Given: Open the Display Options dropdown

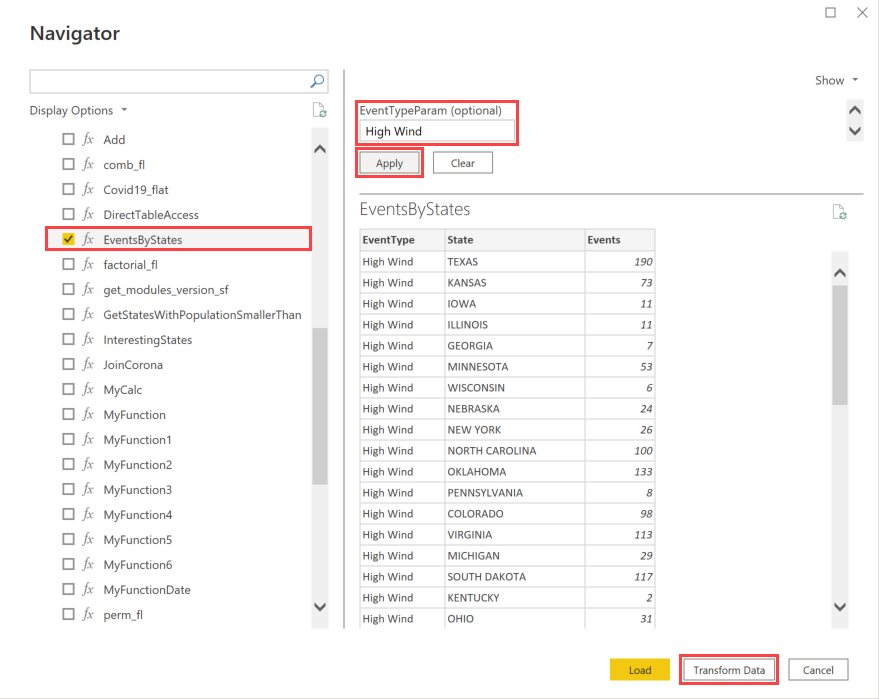Looking at the screenshot, I should pyautogui.click(x=79, y=111).
